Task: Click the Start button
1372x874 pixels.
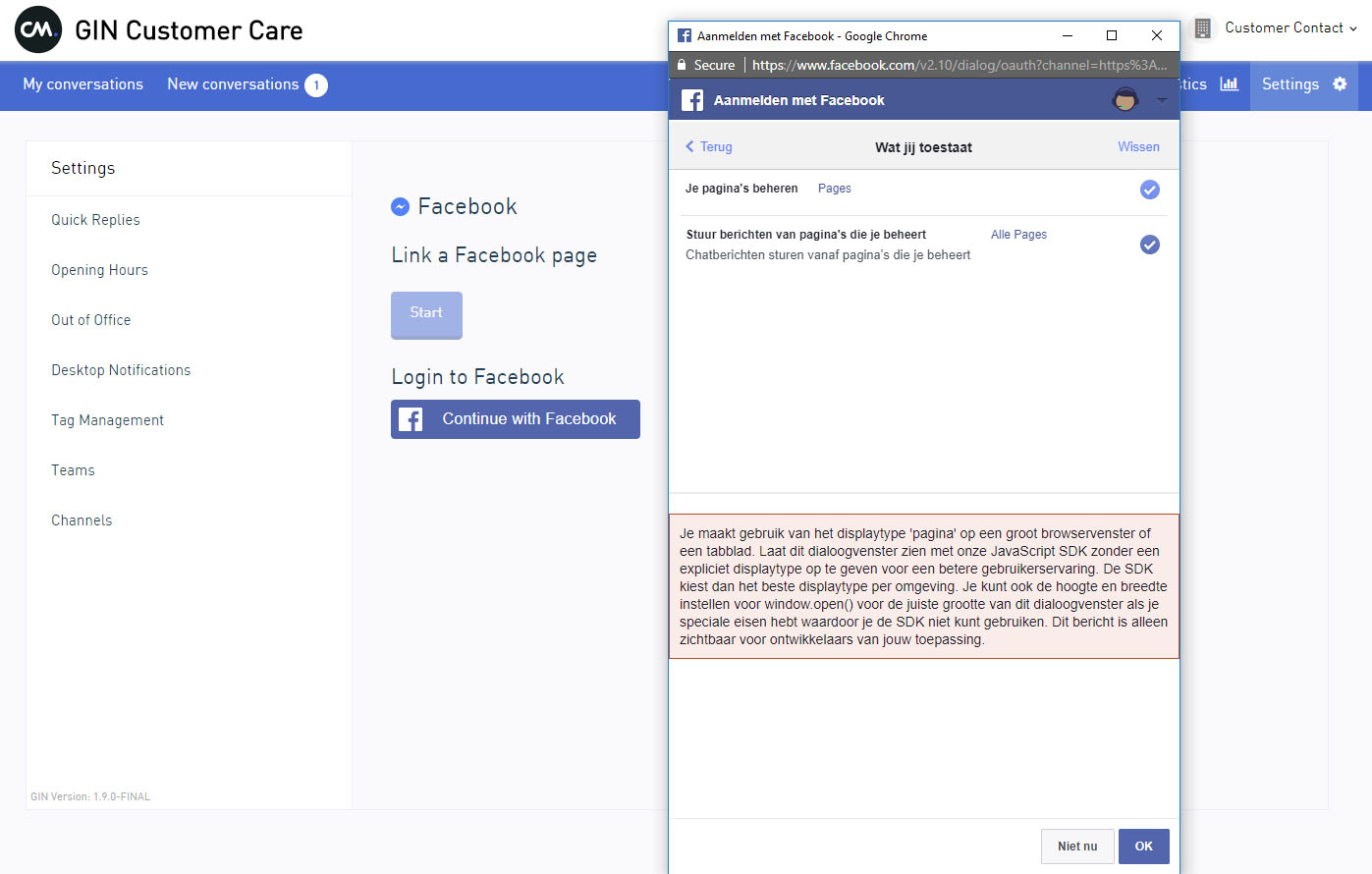Action: pyautogui.click(x=426, y=314)
